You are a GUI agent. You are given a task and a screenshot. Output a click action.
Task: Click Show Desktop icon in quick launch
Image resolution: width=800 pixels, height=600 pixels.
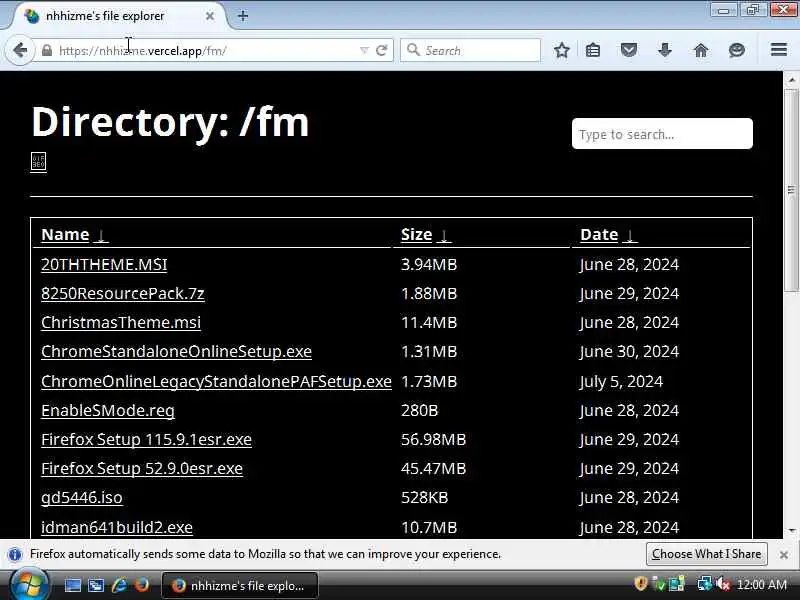72,585
